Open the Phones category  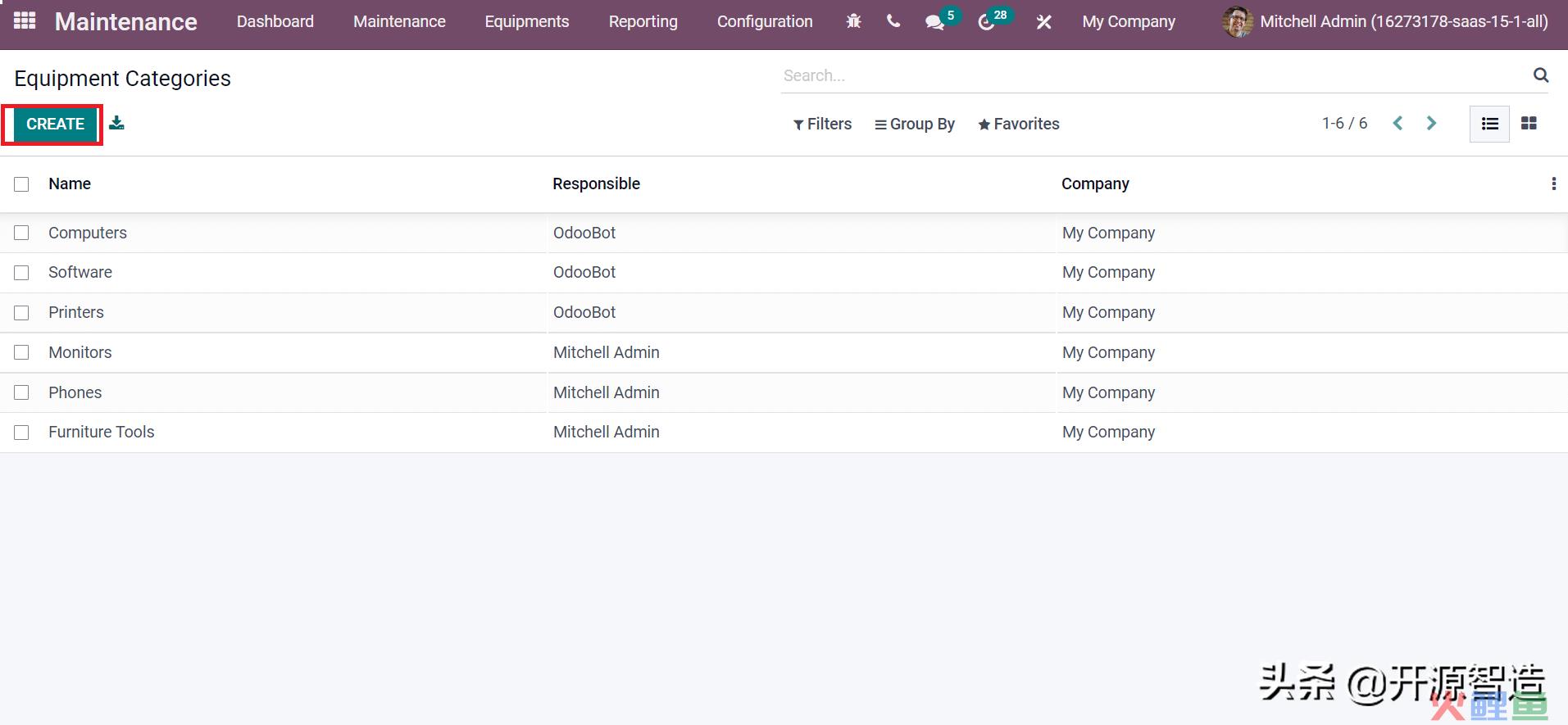75,392
